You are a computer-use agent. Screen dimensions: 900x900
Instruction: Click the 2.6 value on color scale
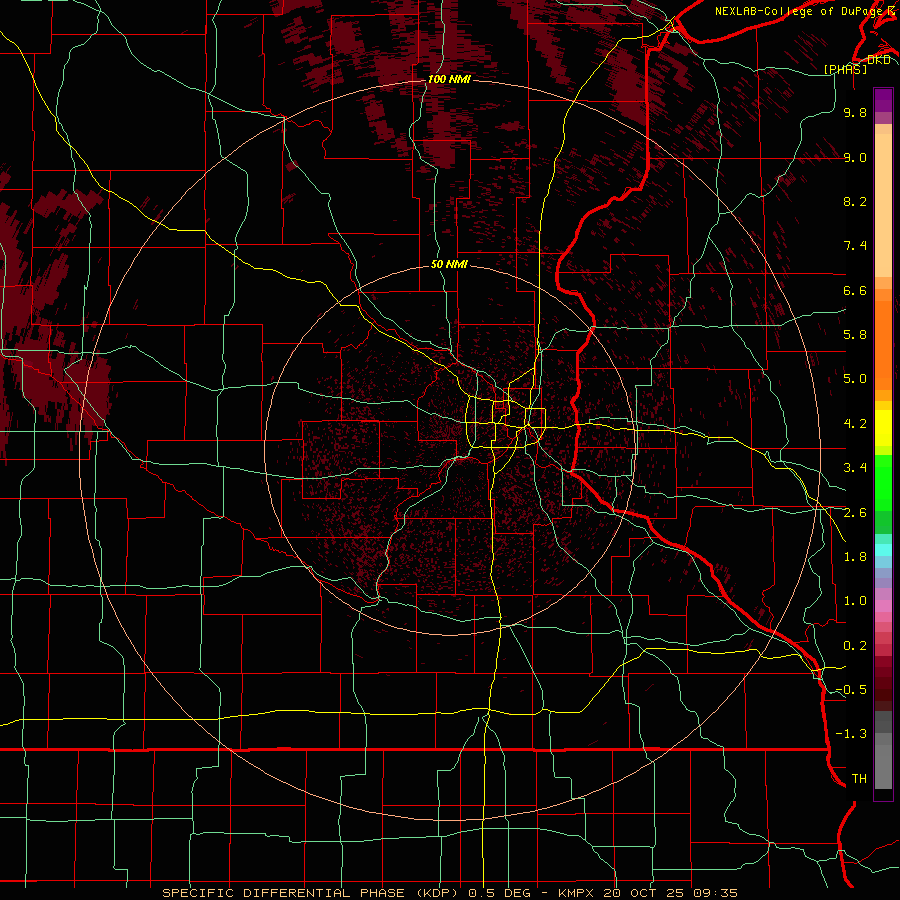coord(855,513)
